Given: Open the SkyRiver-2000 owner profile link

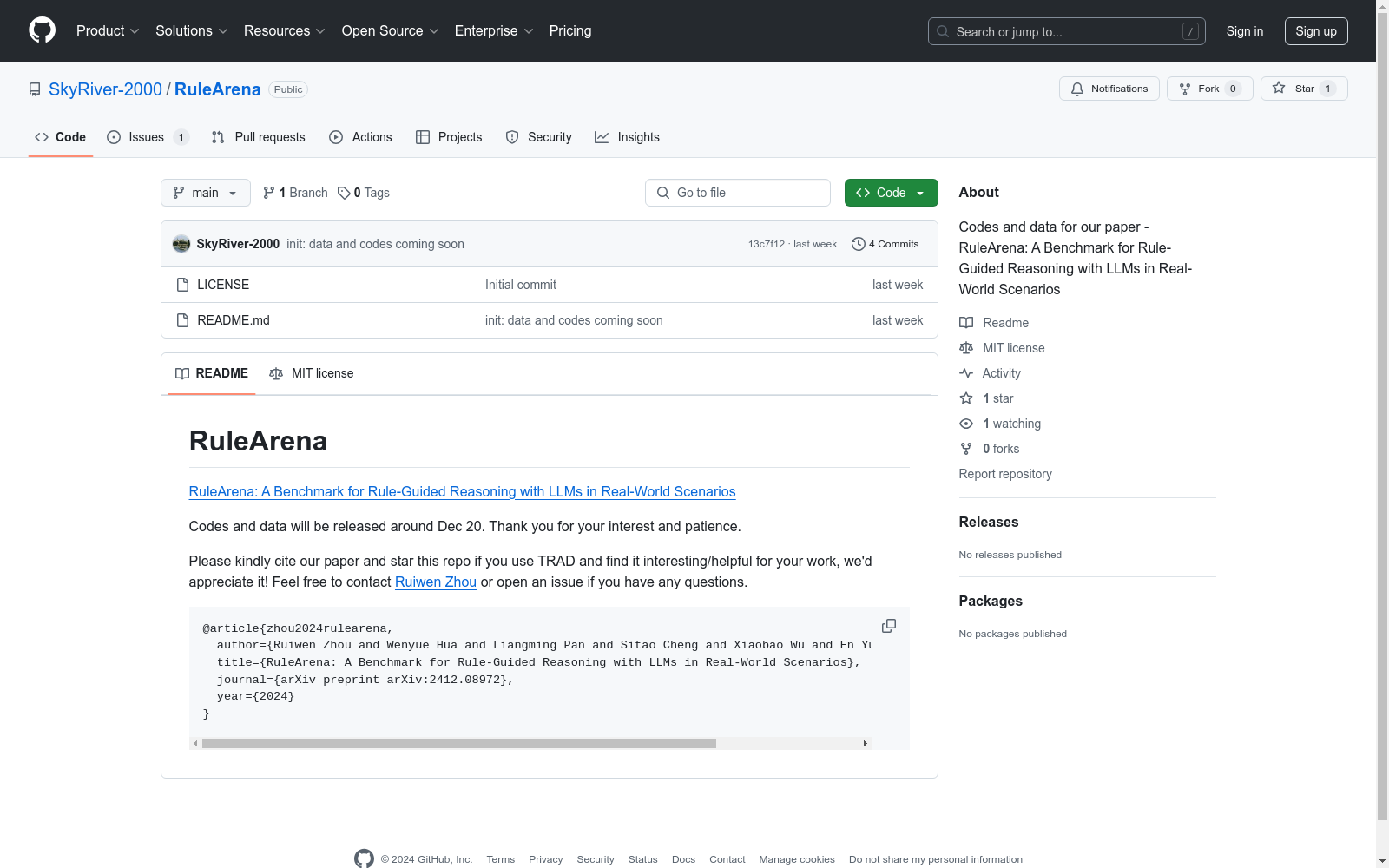Looking at the screenshot, I should tap(105, 89).
